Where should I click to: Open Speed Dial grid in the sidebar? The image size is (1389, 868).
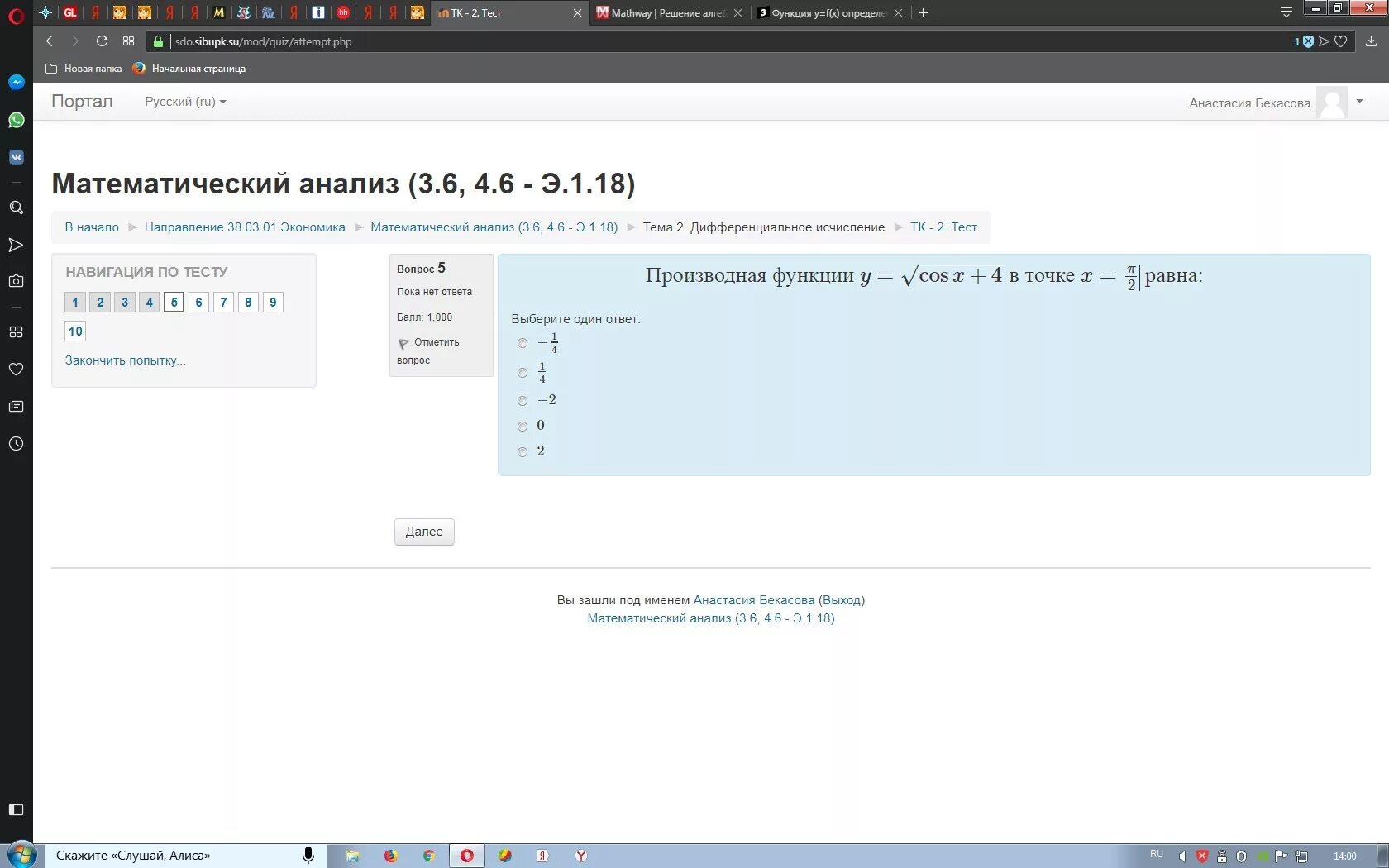16,331
